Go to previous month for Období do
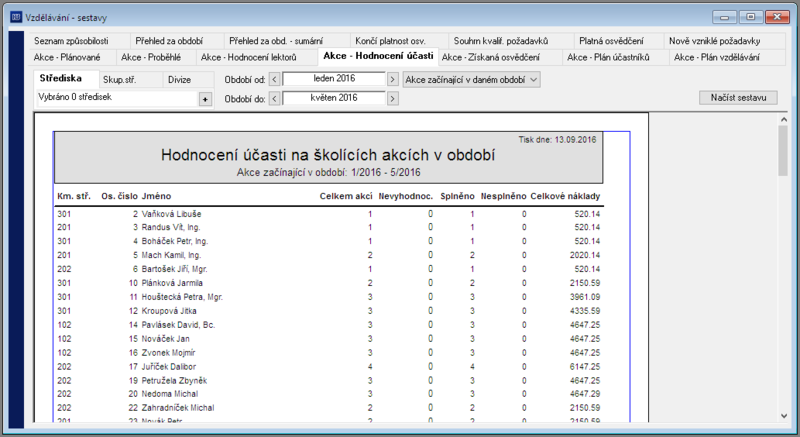Image resolution: width=800 pixels, height=437 pixels. coord(274,98)
